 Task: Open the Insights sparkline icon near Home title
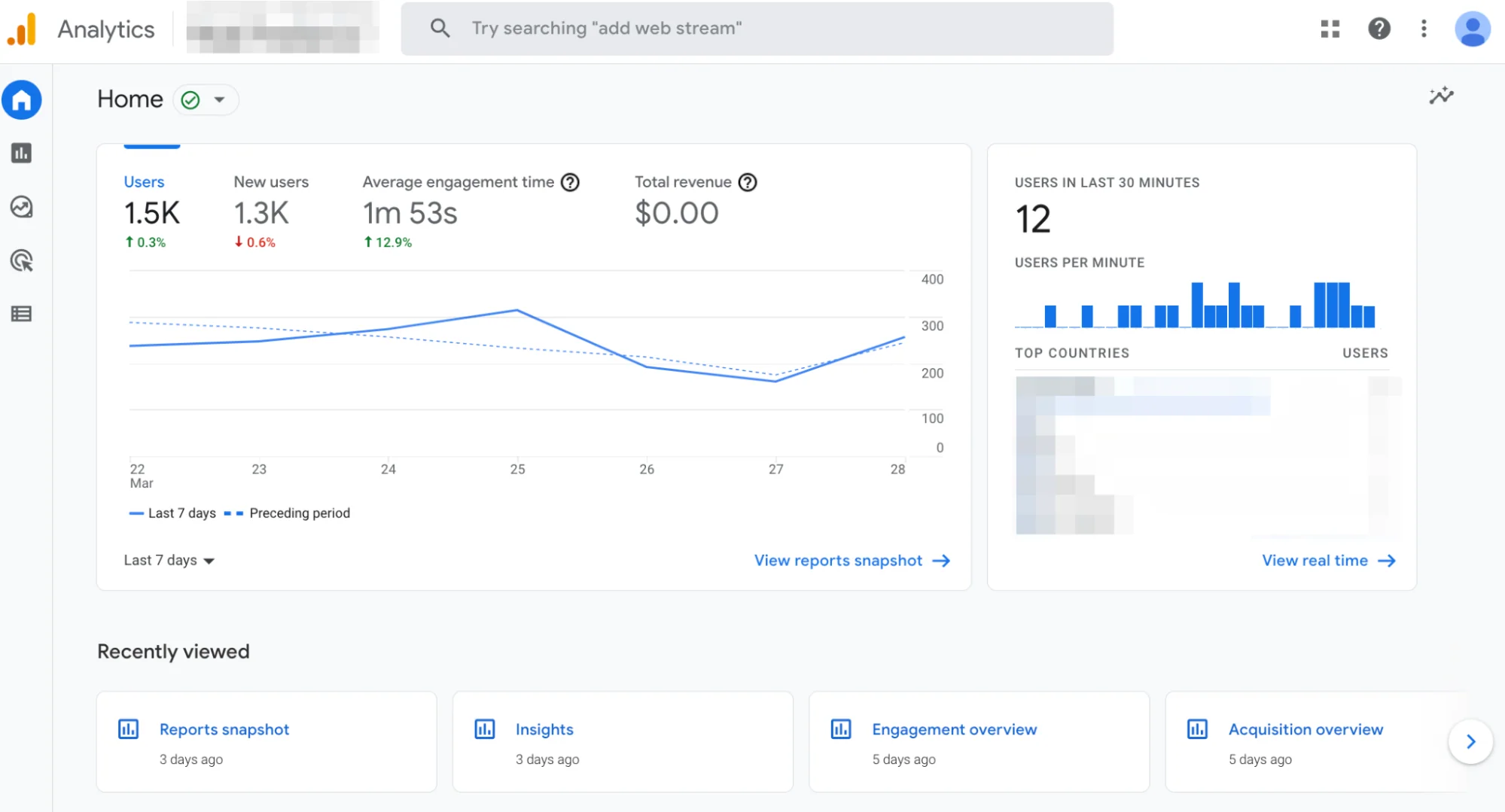tap(1440, 96)
